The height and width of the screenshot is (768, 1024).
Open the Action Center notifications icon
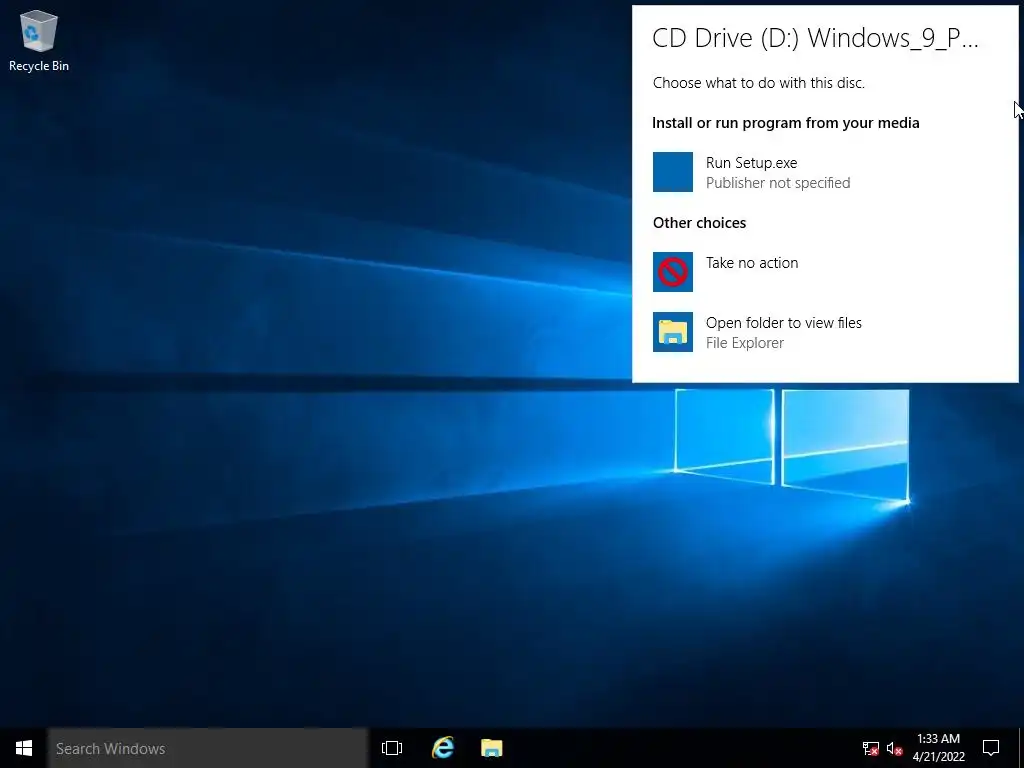991,748
